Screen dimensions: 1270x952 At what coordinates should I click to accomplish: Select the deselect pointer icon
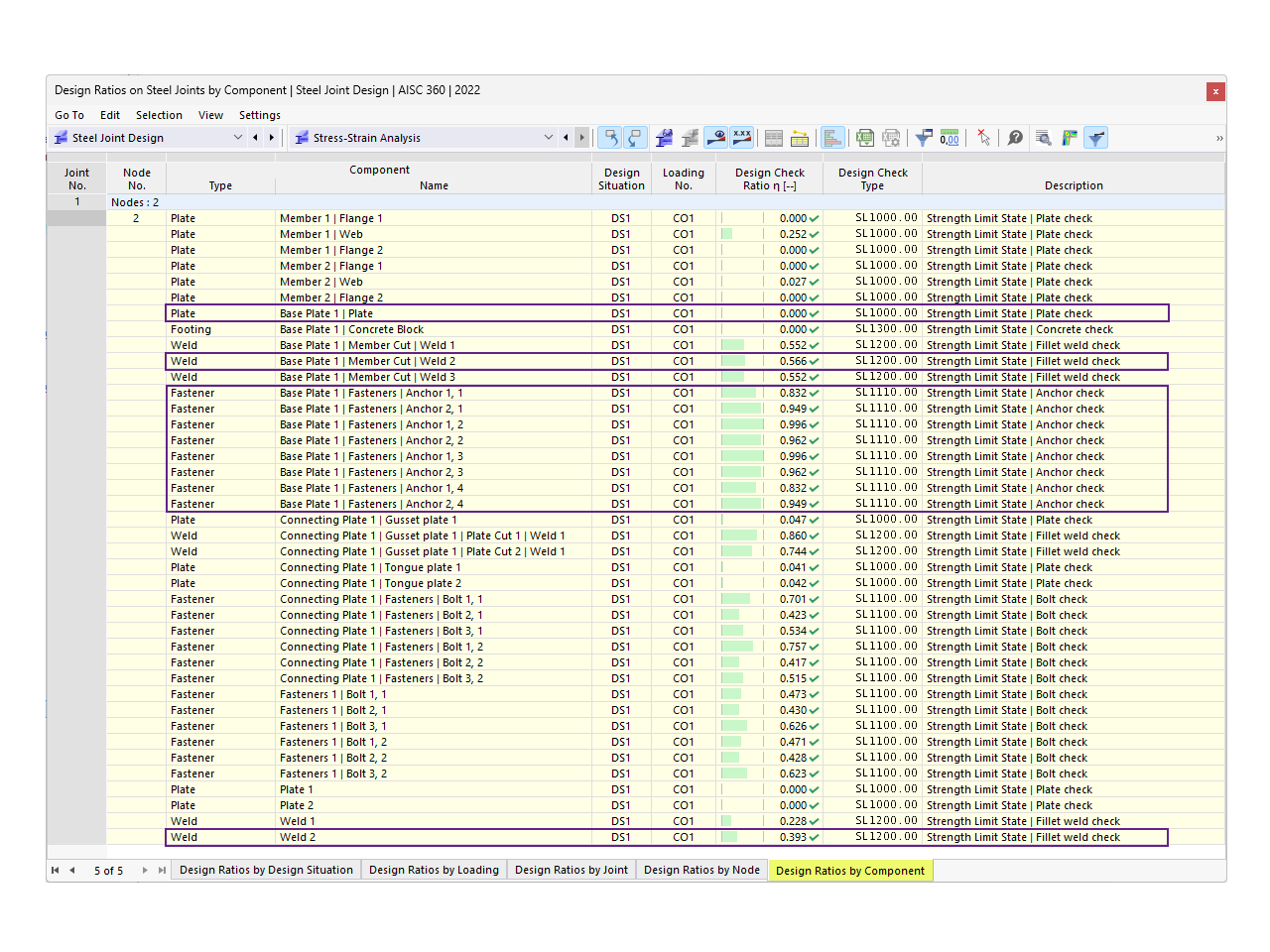click(x=983, y=138)
